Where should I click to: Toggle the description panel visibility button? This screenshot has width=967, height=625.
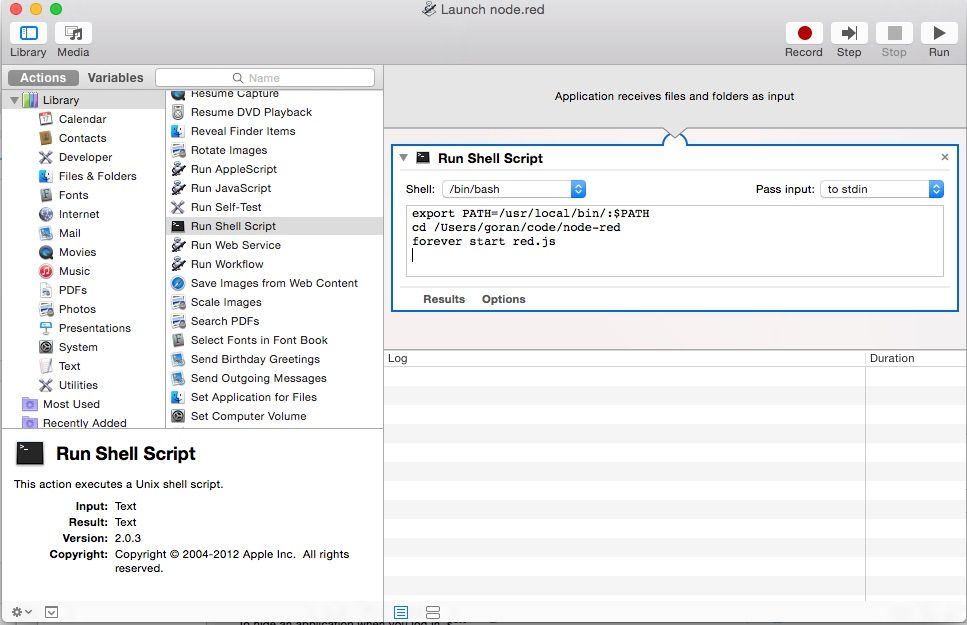pos(52,612)
